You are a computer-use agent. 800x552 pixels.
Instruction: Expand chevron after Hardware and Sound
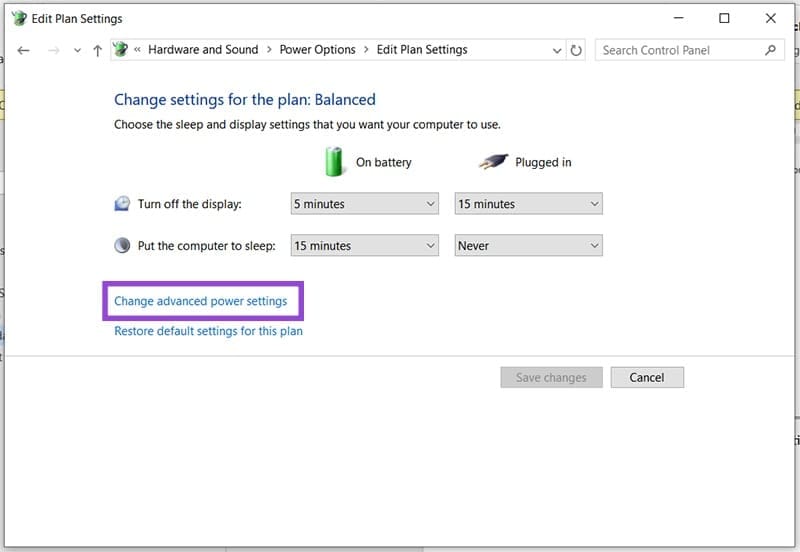(269, 49)
